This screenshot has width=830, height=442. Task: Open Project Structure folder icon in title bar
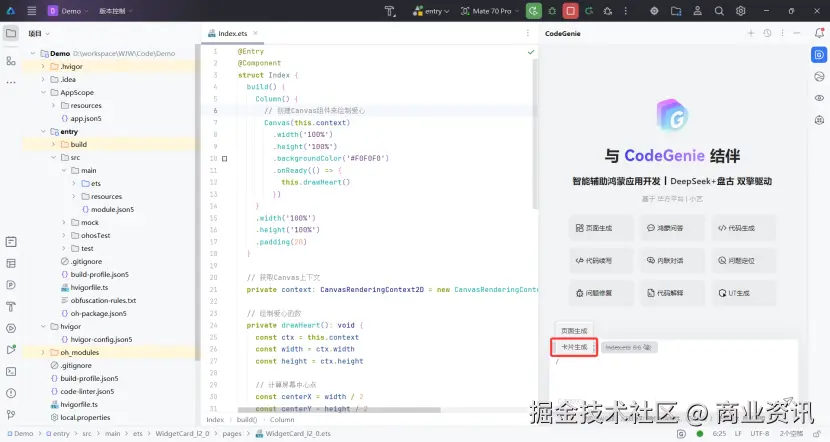click(x=676, y=11)
